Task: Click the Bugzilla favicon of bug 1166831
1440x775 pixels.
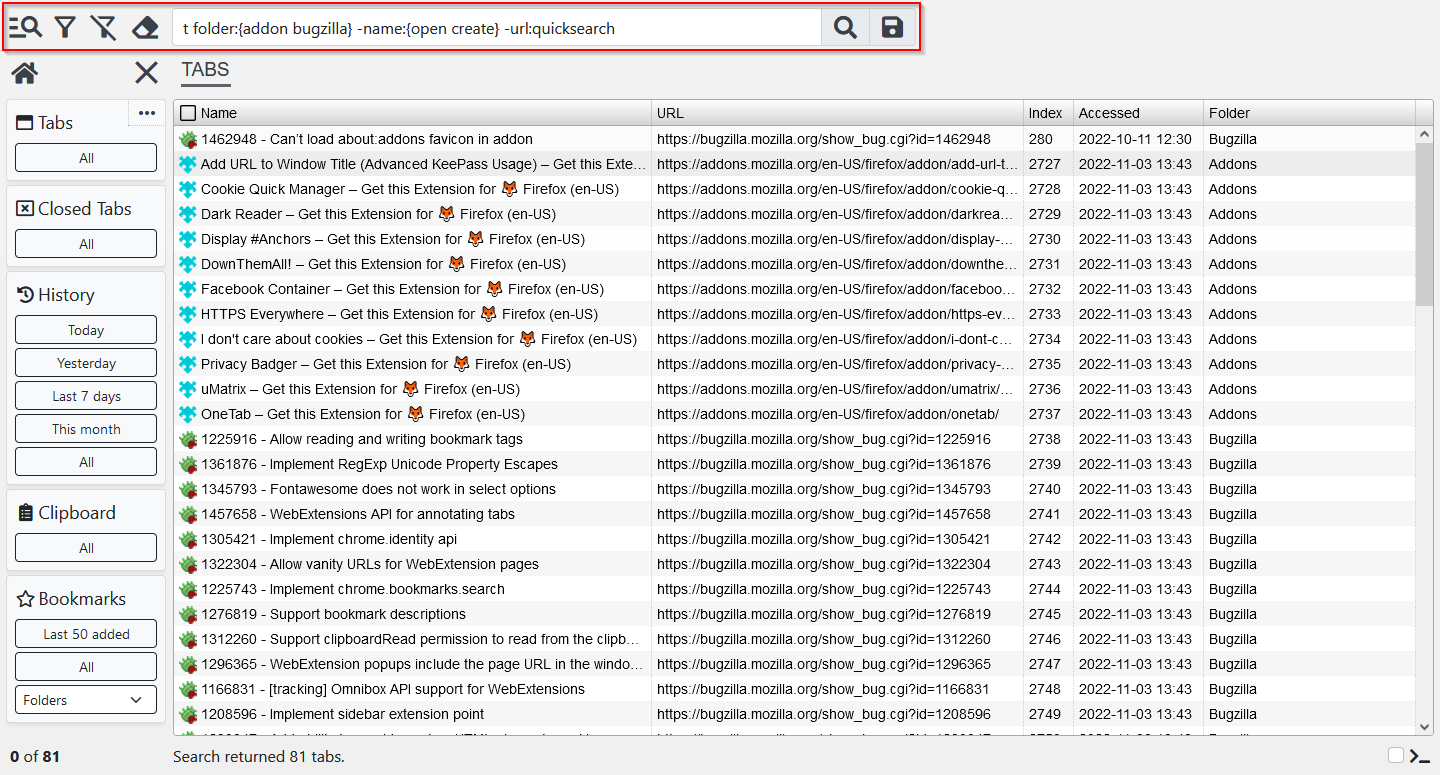Action: pyautogui.click(x=188, y=689)
